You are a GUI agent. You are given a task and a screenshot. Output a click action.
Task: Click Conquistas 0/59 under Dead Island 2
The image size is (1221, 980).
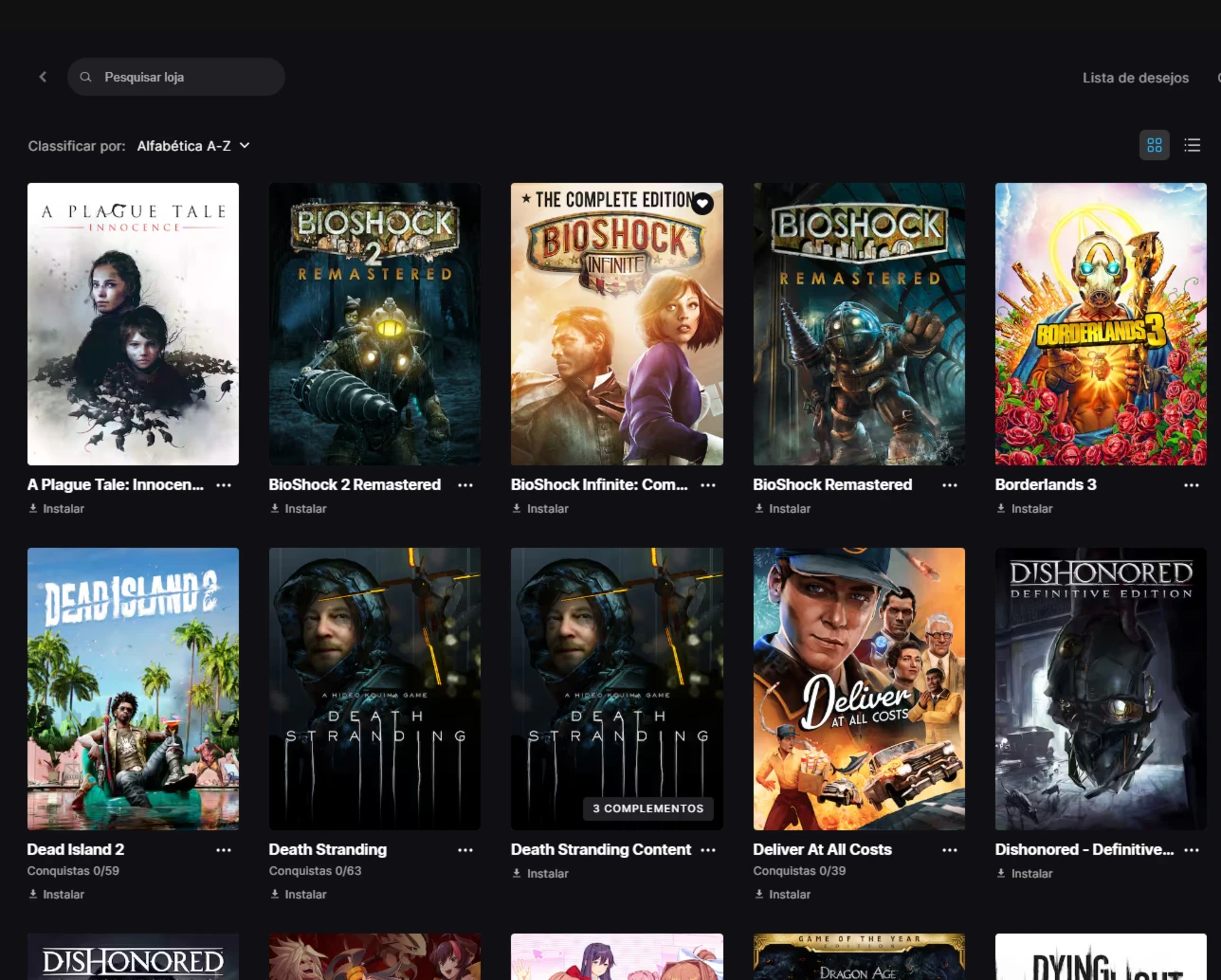point(73,871)
